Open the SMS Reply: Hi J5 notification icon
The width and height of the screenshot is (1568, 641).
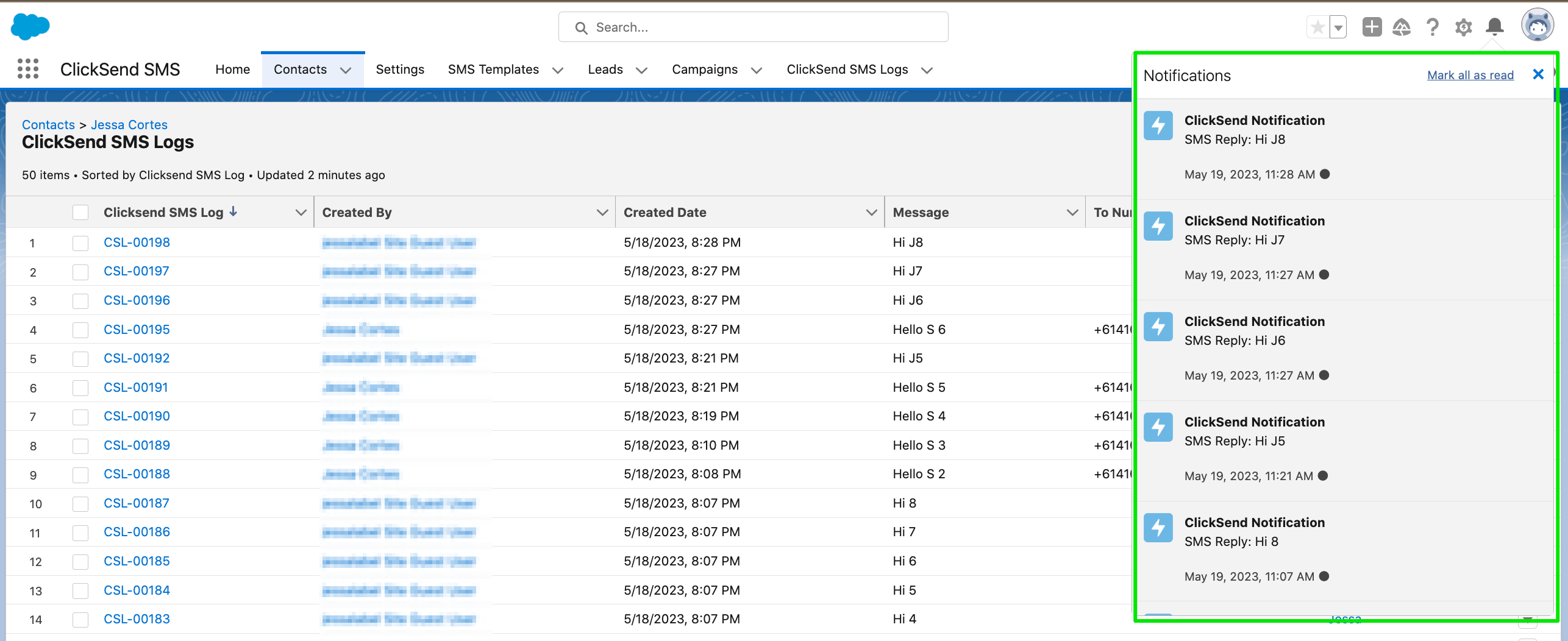[1158, 427]
